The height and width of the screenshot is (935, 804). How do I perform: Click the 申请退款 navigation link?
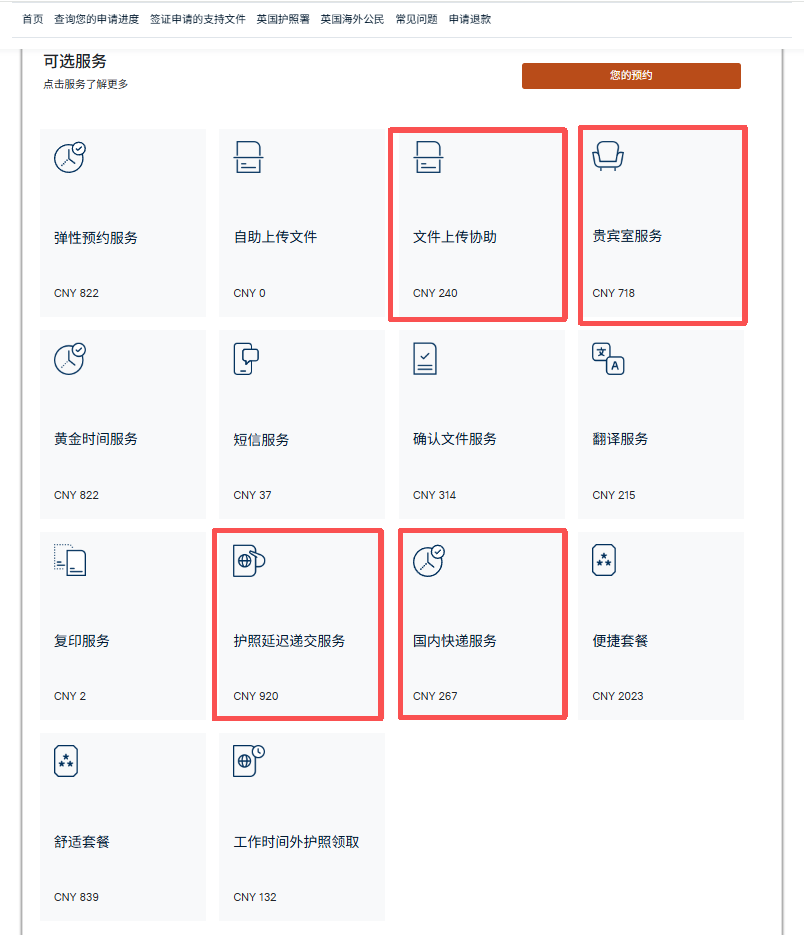470,19
